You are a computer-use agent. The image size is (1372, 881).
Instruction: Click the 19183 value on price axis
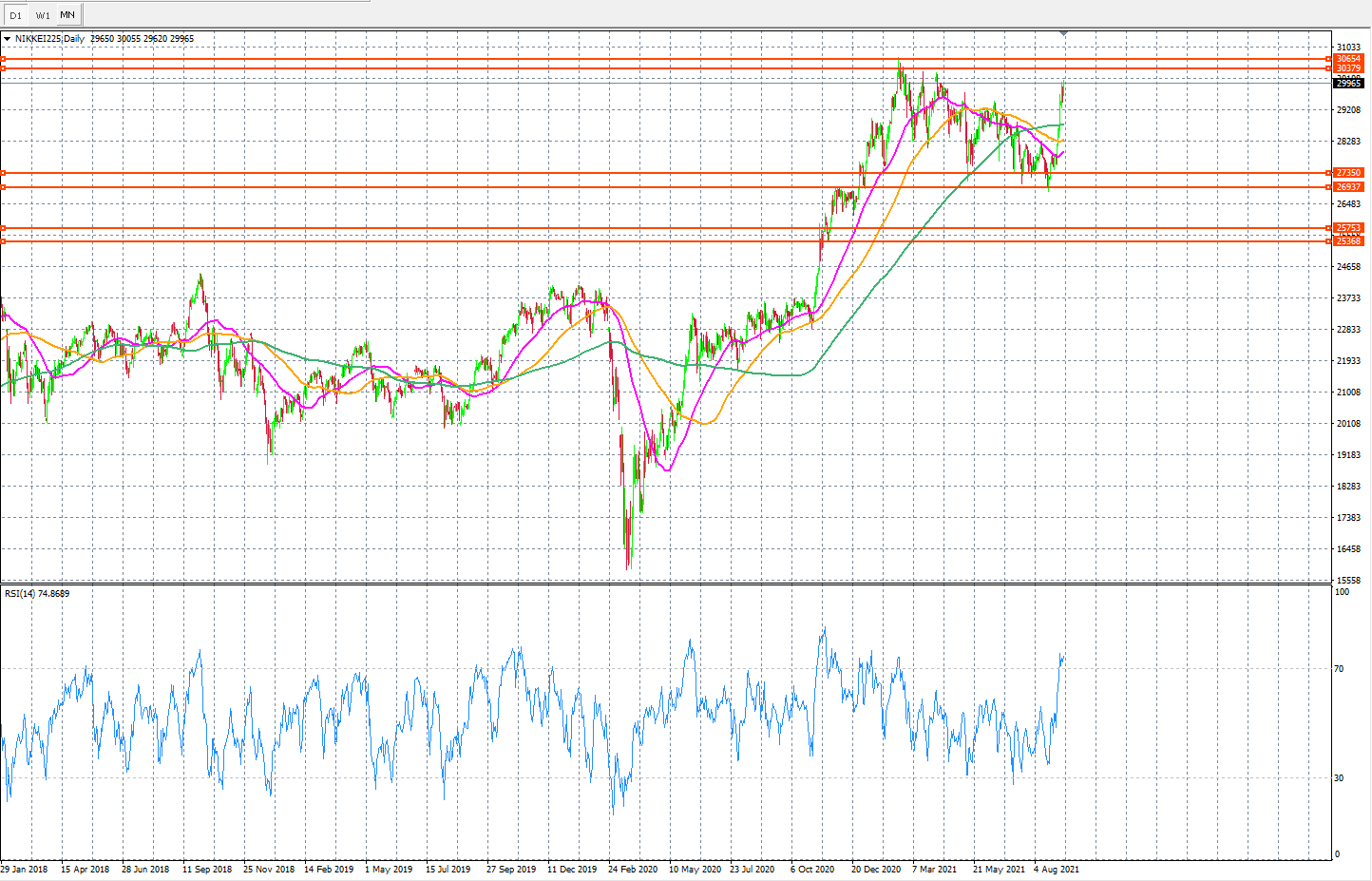pos(1348,455)
